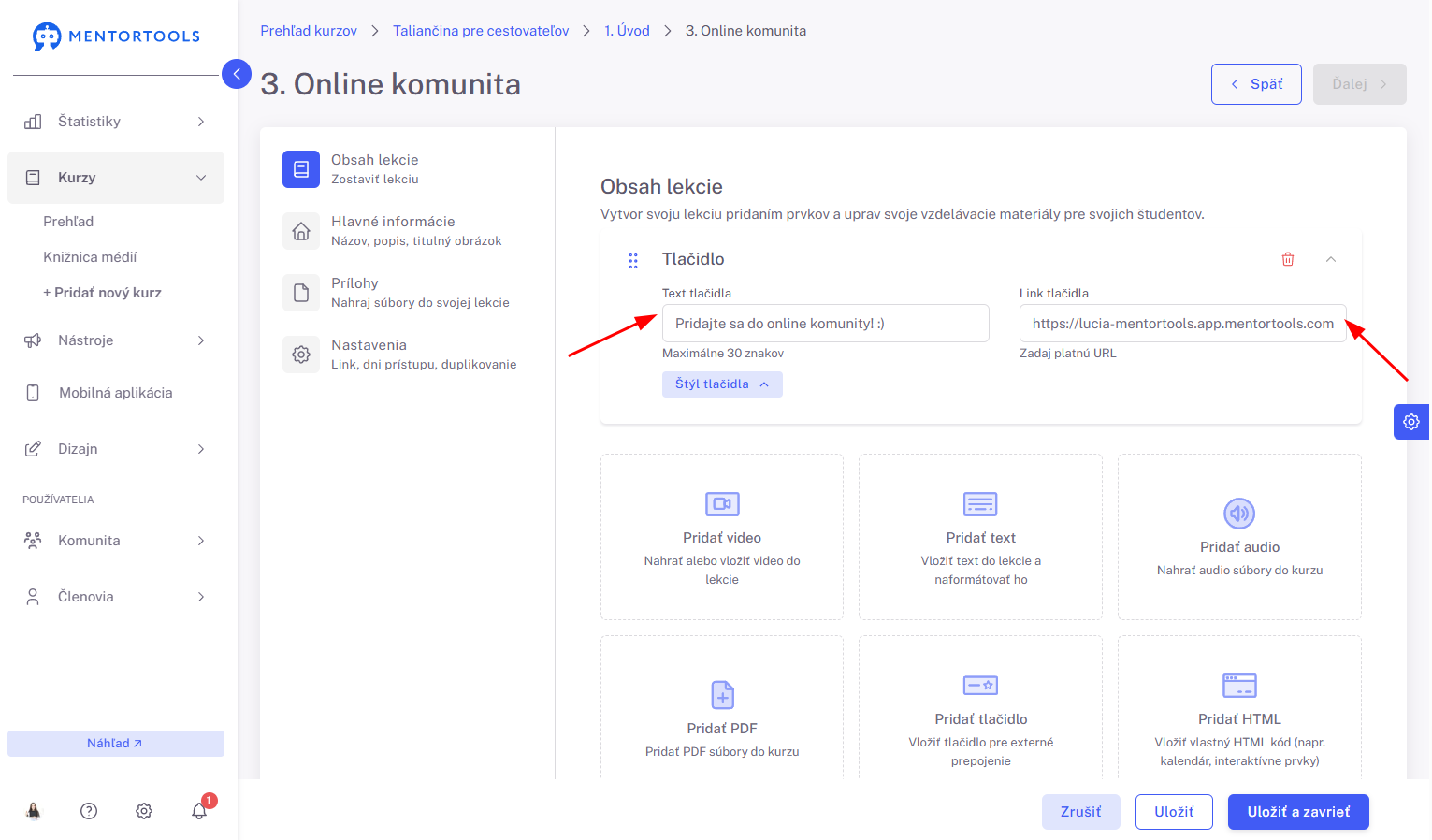Focus the Text tlačidla input field

826,323
